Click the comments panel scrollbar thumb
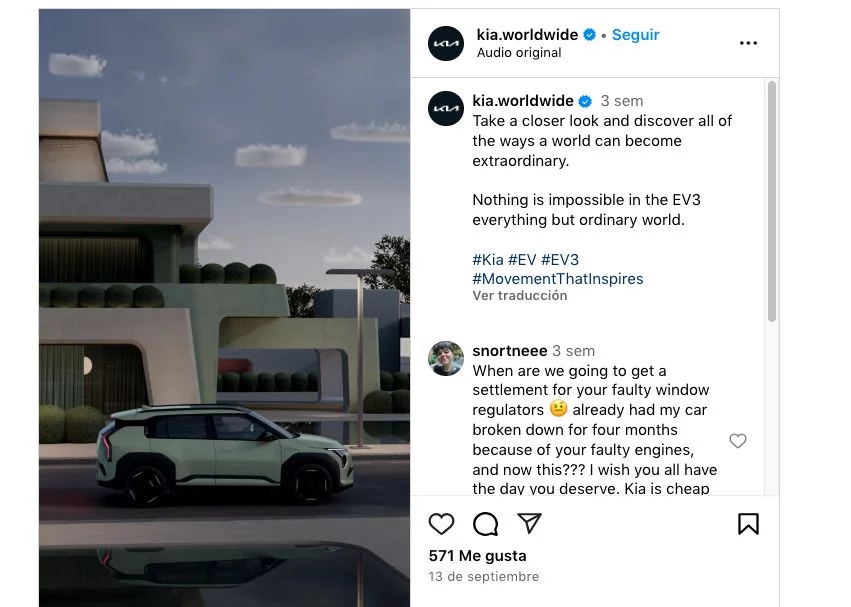 pos(772,201)
